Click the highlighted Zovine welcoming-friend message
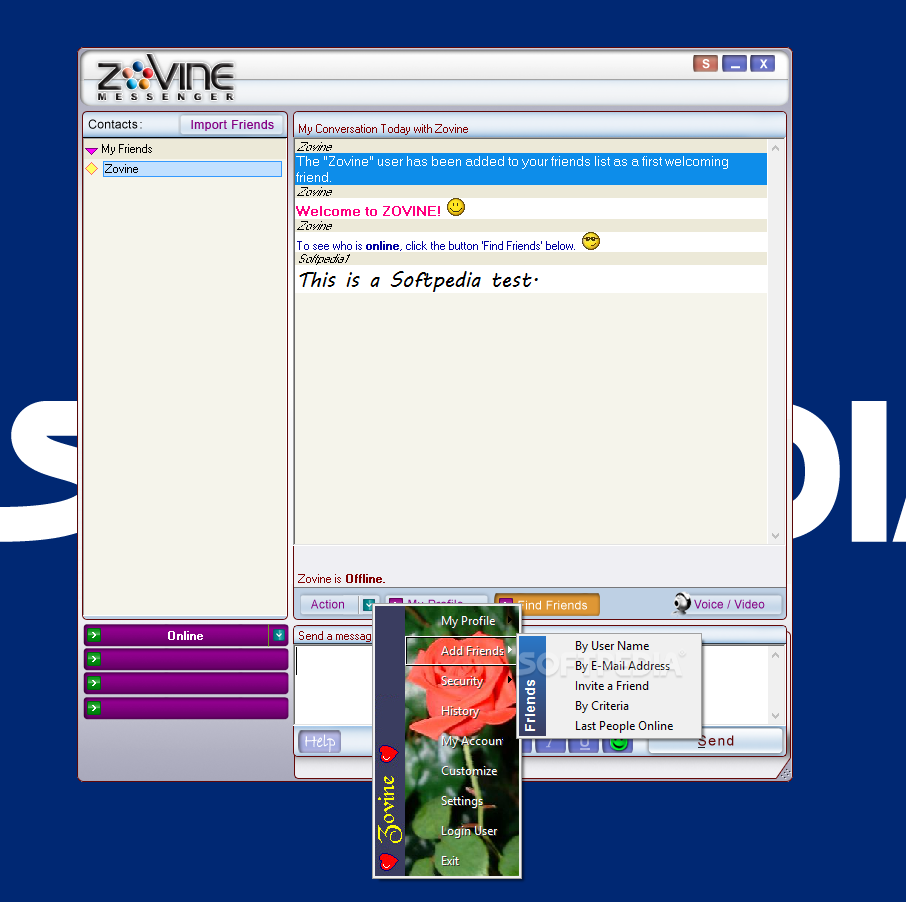 [530, 169]
